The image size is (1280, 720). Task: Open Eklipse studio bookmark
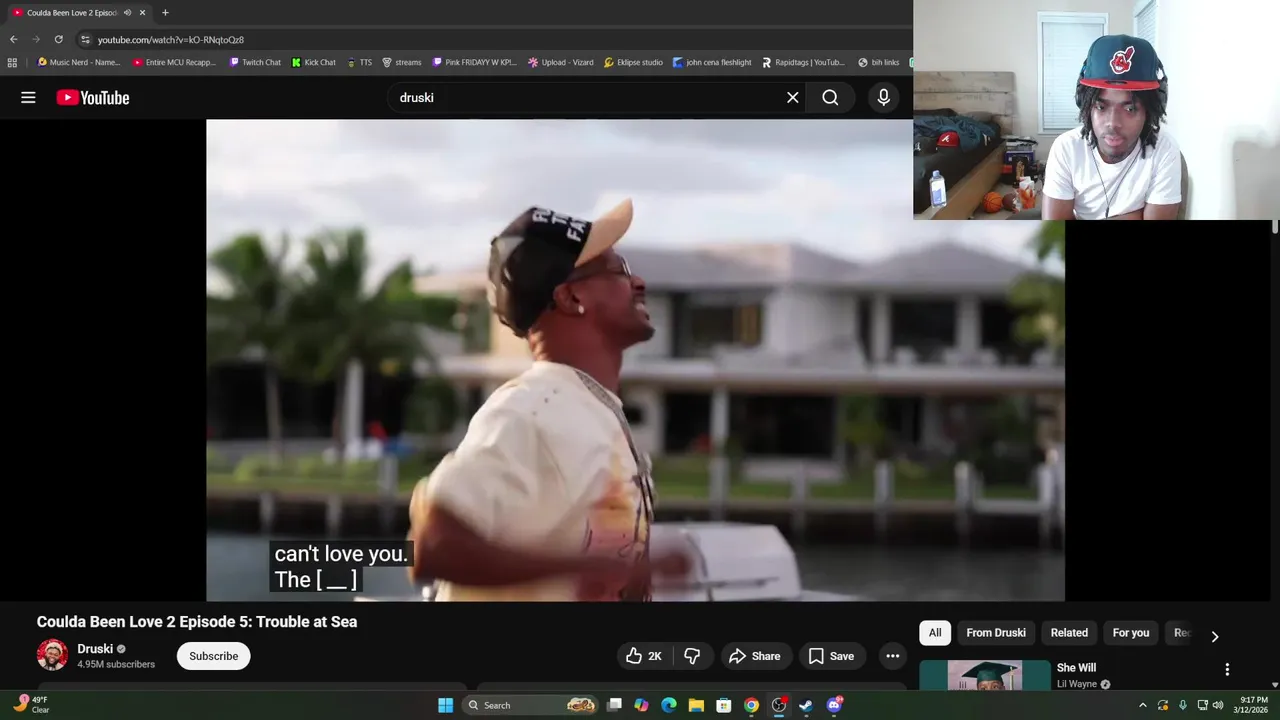click(633, 62)
